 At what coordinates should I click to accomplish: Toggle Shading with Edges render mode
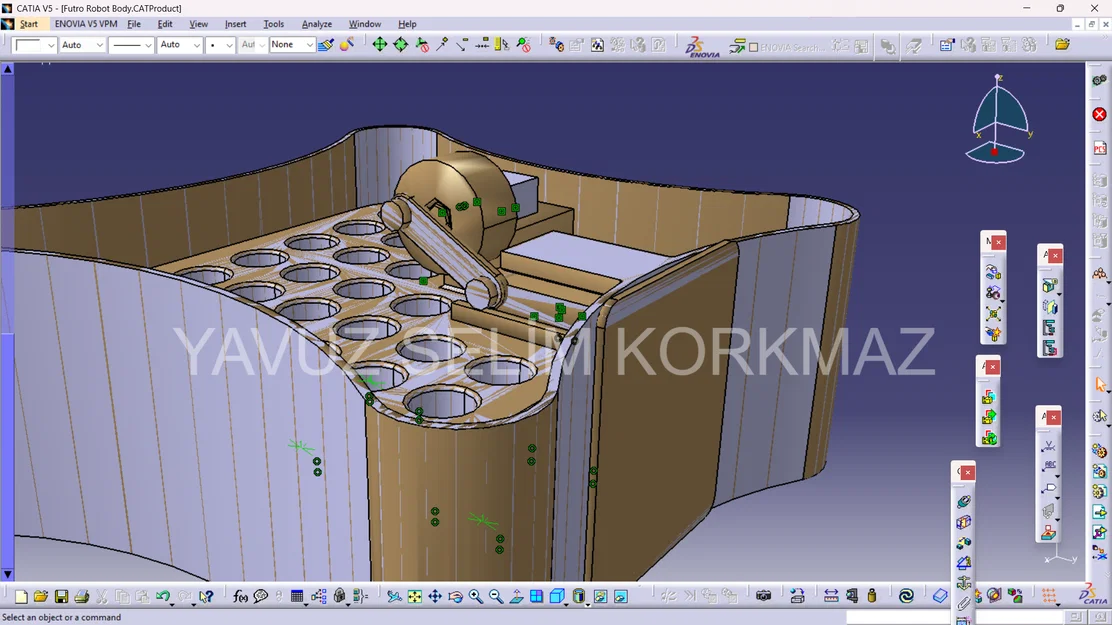(x=579, y=596)
